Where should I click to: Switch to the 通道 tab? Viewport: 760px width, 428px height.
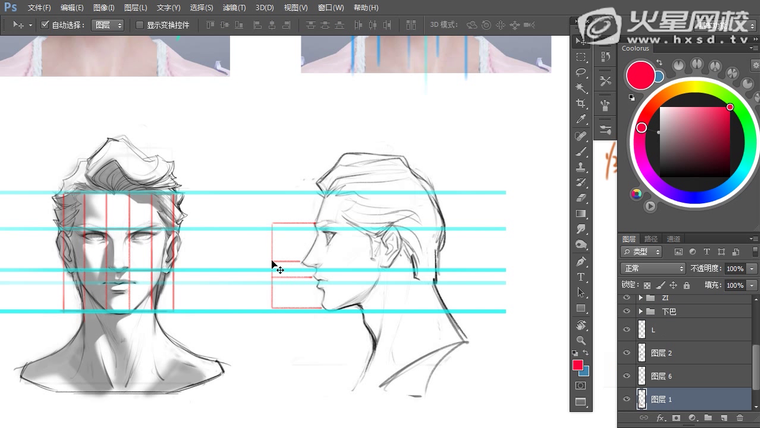point(673,239)
